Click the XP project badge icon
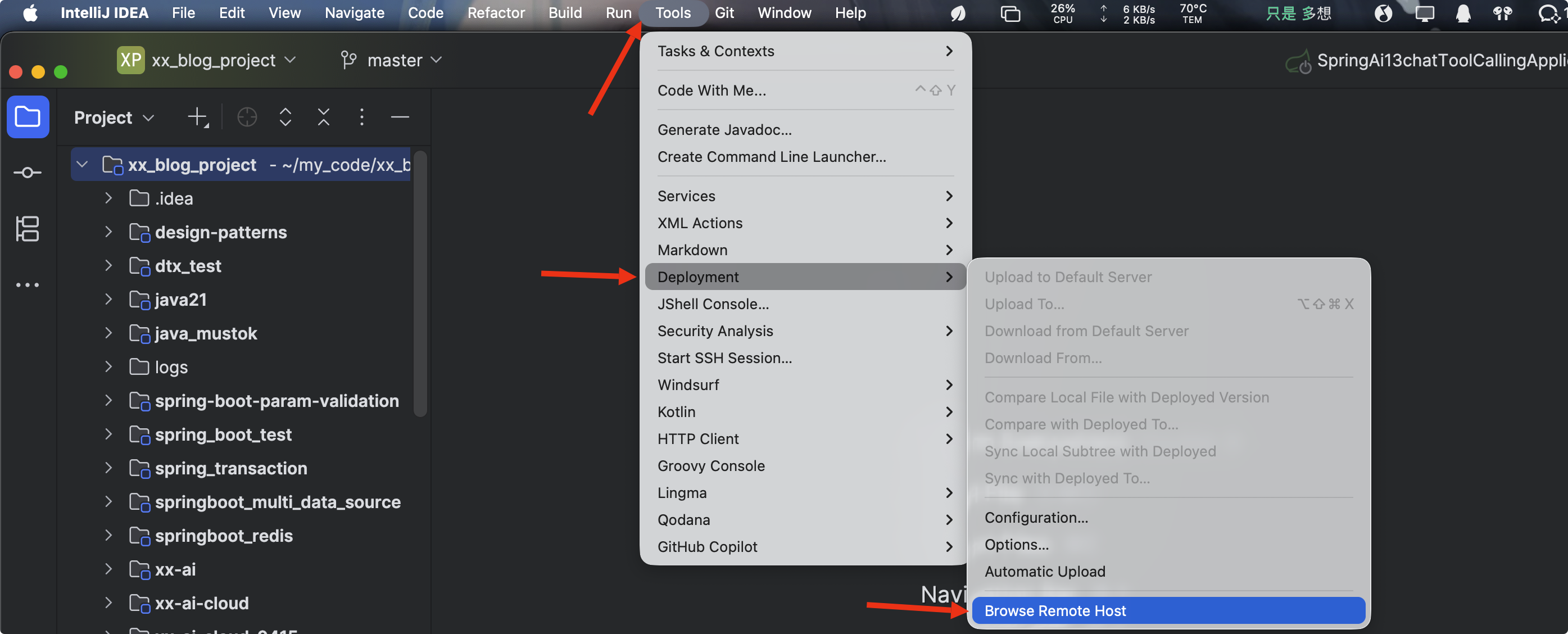This screenshot has width=1568, height=634. click(x=131, y=60)
